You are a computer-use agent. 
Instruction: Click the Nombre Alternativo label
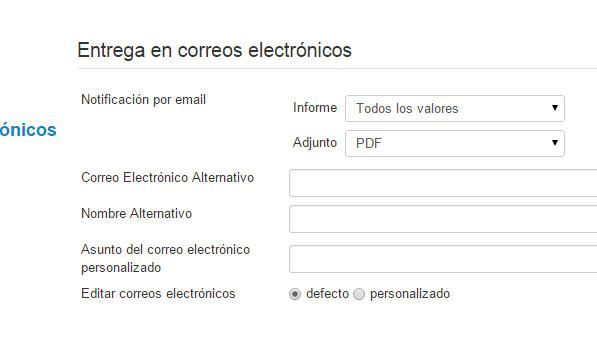click(136, 213)
